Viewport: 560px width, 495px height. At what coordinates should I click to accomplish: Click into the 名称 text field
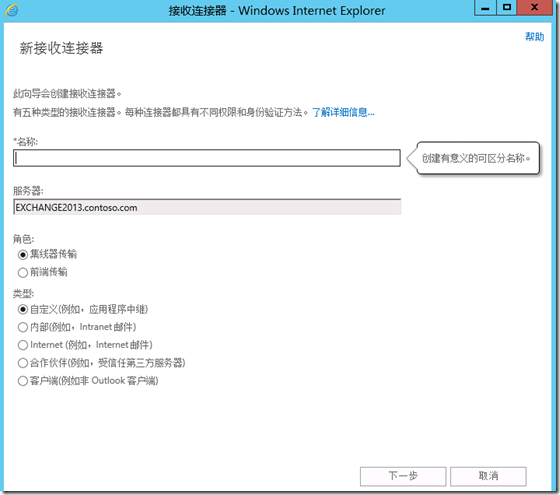207,158
